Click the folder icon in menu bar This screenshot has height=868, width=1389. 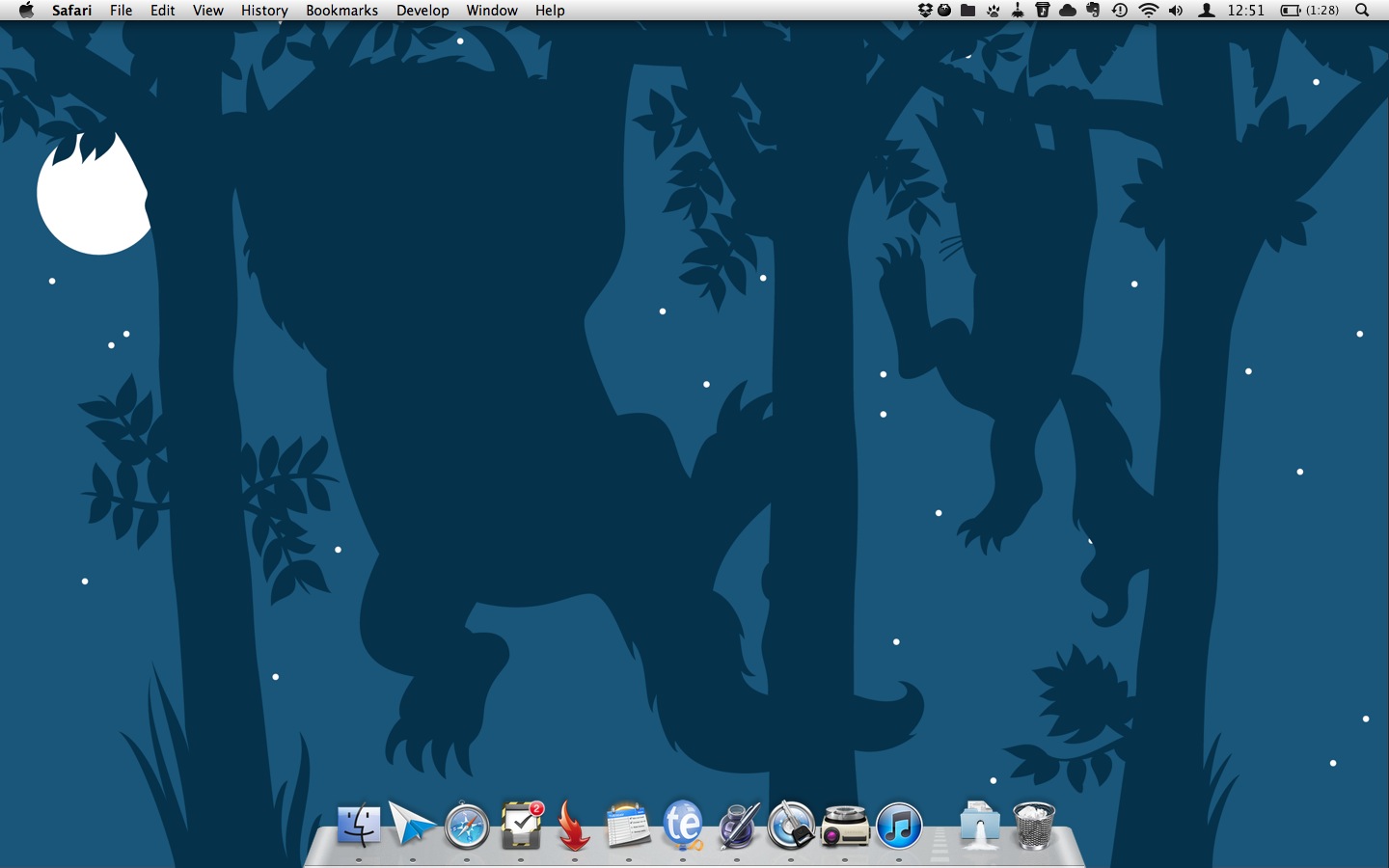pos(967,11)
